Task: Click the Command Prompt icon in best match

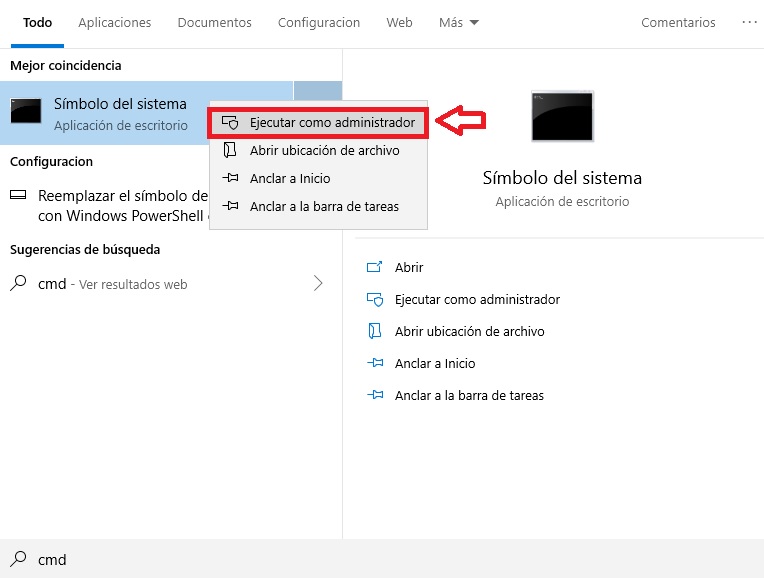Action: (26, 111)
